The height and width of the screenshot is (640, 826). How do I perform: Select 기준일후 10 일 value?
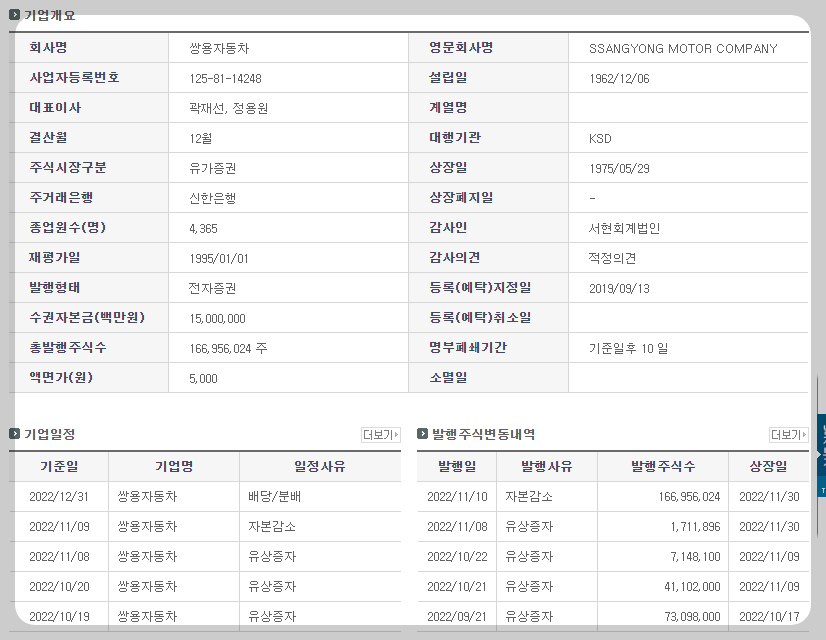[x=628, y=349]
